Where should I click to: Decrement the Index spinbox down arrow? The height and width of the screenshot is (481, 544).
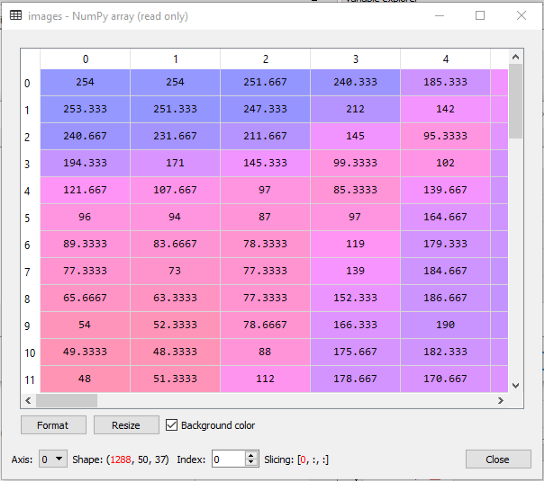pos(251,463)
